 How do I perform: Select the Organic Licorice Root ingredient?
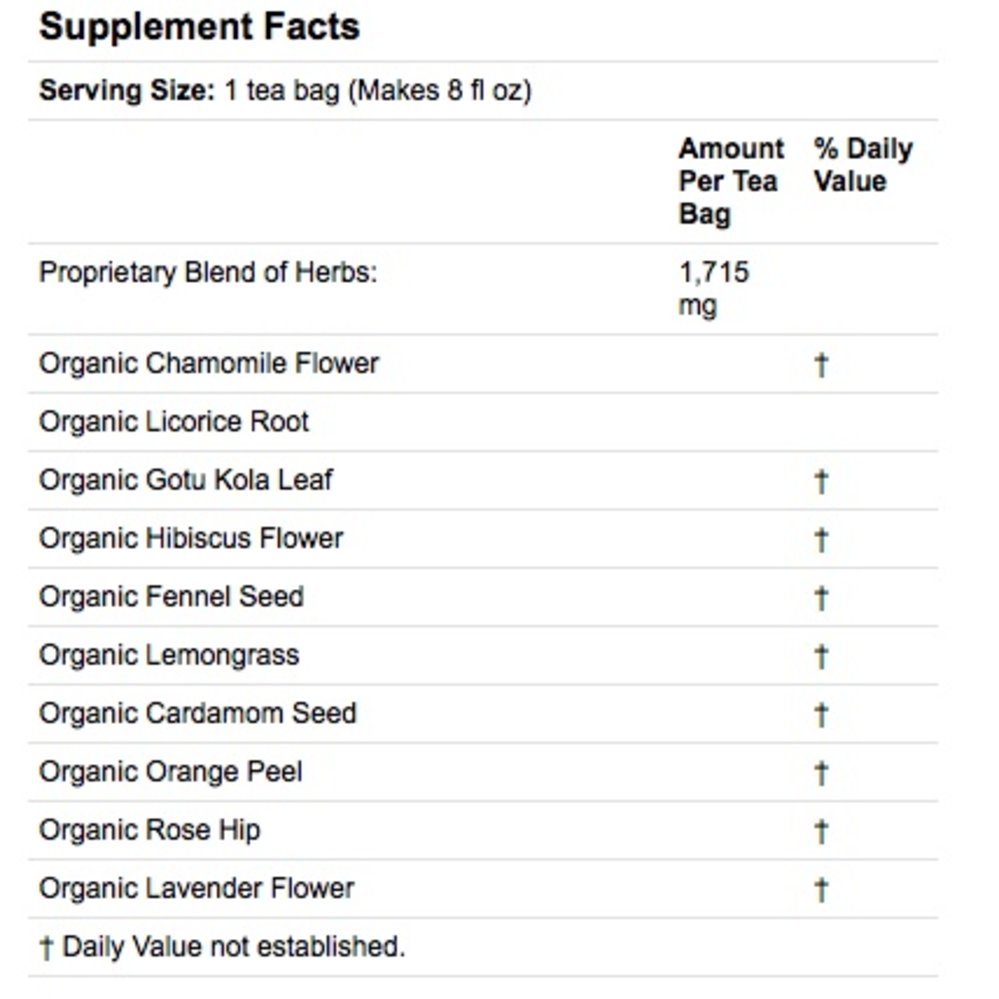[x=174, y=422]
